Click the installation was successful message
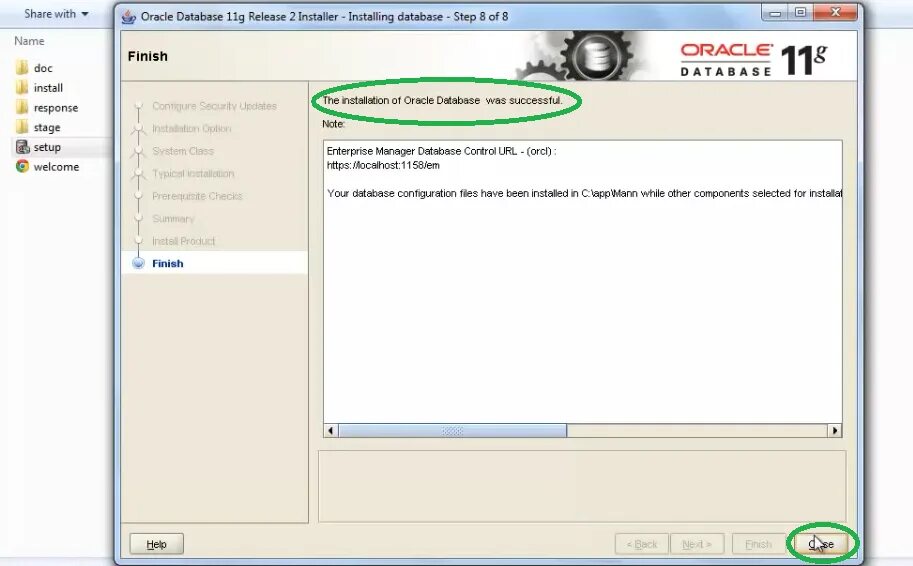Image resolution: width=913 pixels, height=566 pixels. pyautogui.click(x=443, y=100)
